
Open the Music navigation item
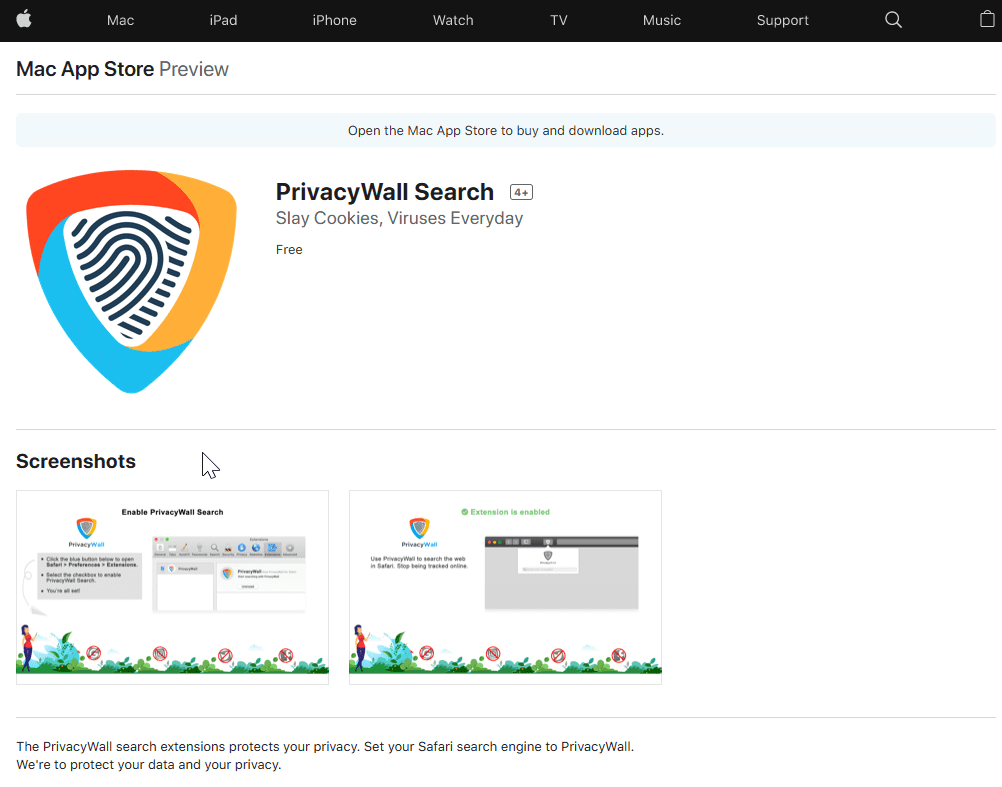click(x=661, y=20)
